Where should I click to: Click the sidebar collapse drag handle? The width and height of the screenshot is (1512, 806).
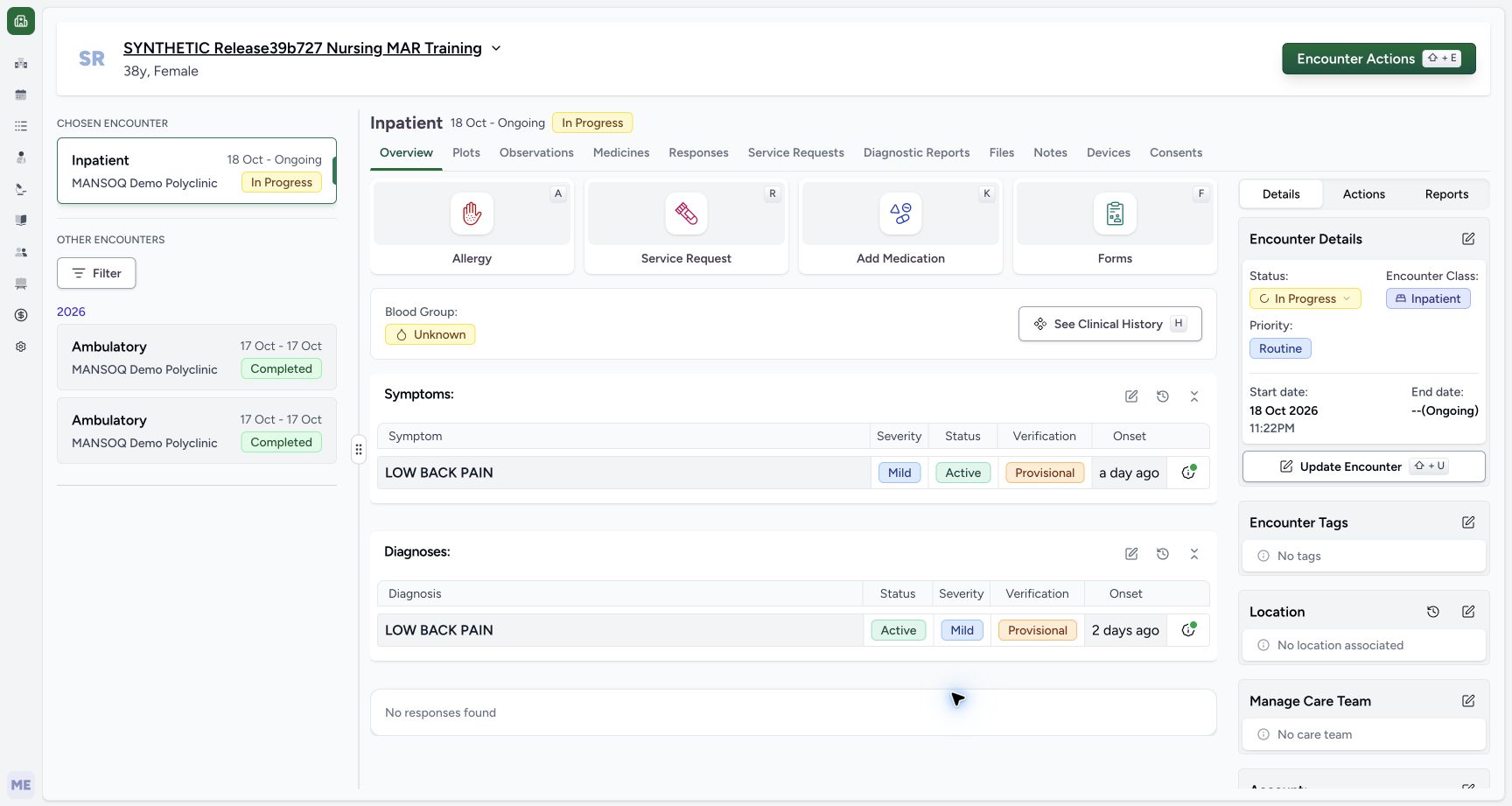[359, 449]
